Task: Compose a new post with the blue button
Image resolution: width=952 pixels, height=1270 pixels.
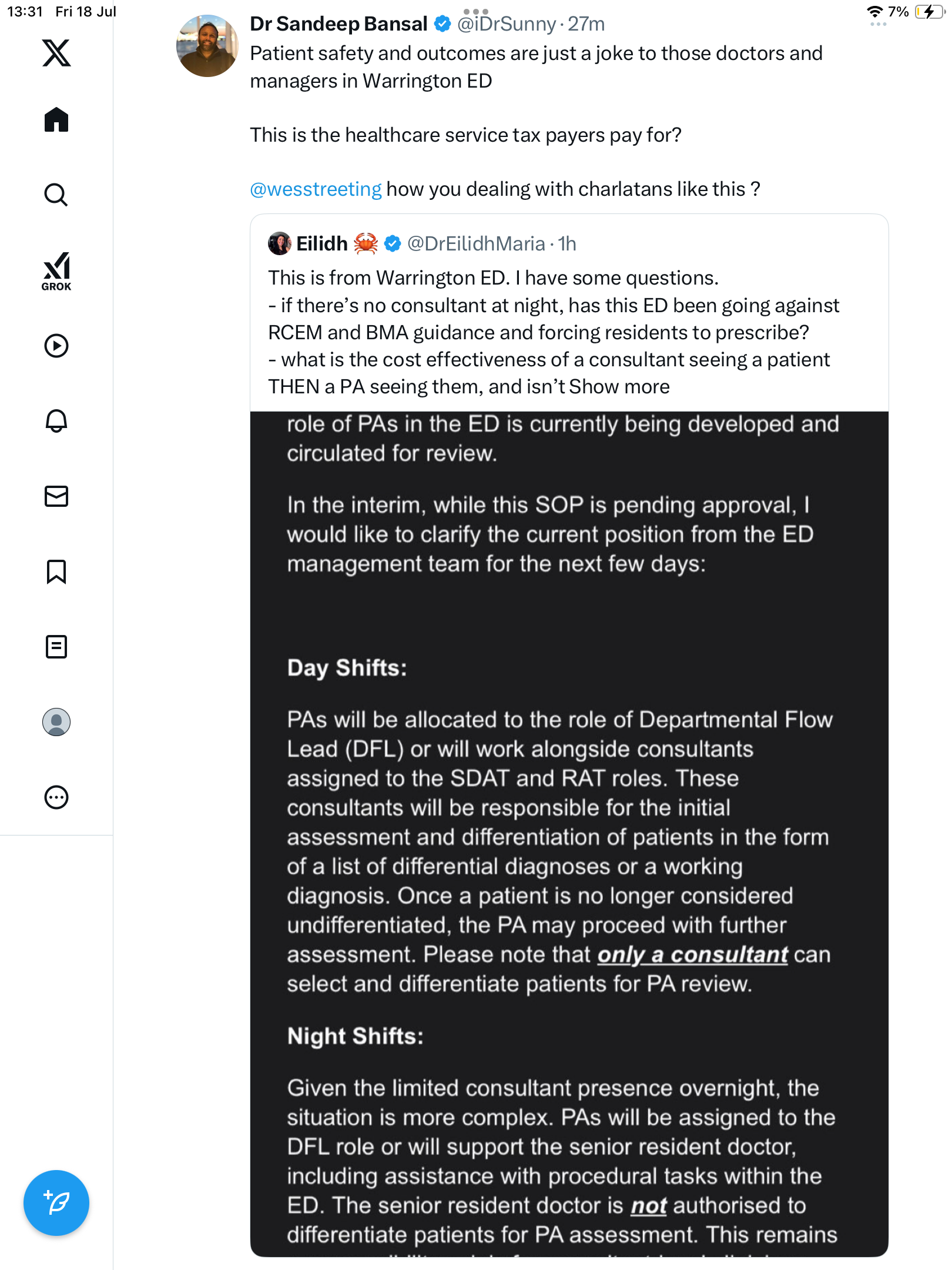Action: click(56, 1203)
